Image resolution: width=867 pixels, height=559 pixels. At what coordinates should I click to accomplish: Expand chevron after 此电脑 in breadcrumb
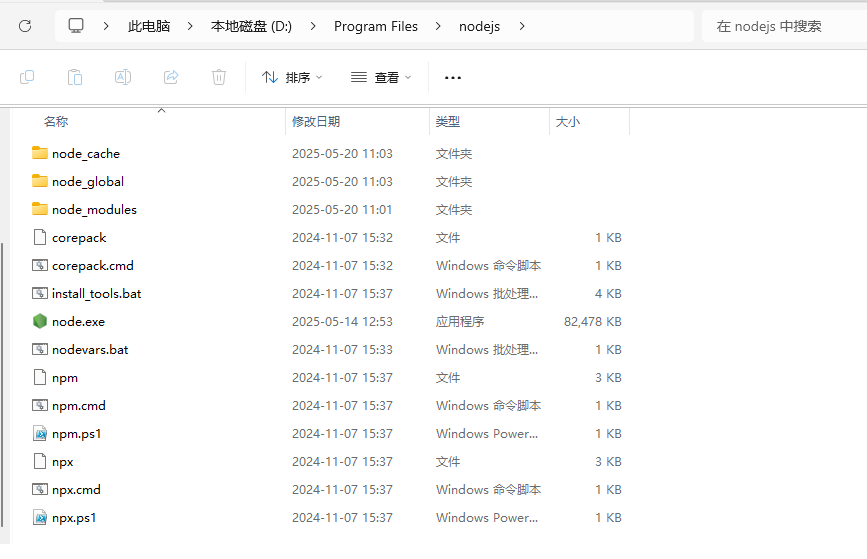190,26
